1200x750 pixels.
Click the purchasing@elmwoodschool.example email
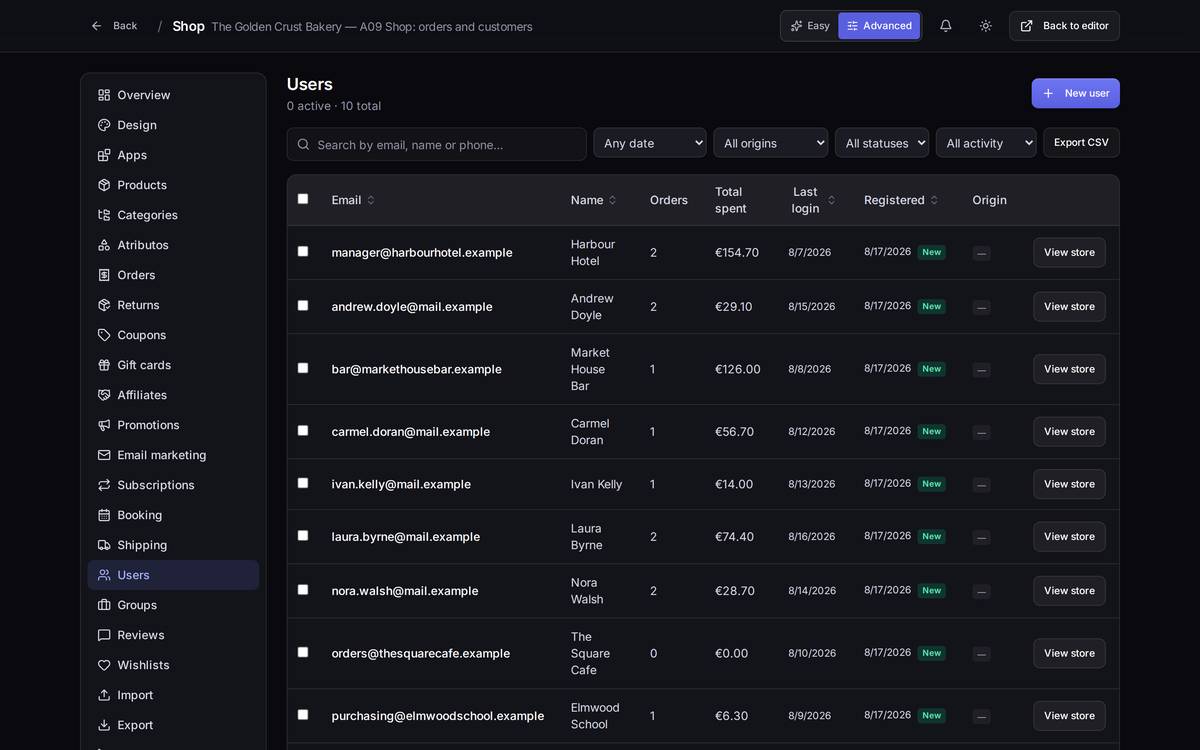(438, 716)
